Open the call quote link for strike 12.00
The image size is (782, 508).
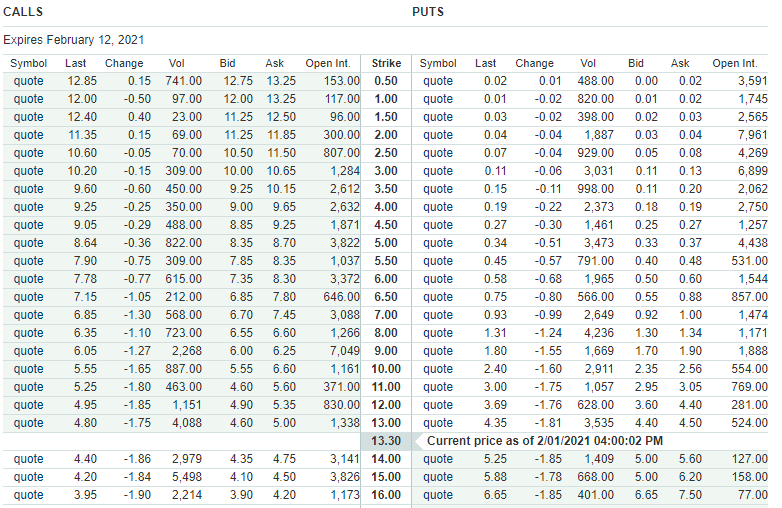28,405
